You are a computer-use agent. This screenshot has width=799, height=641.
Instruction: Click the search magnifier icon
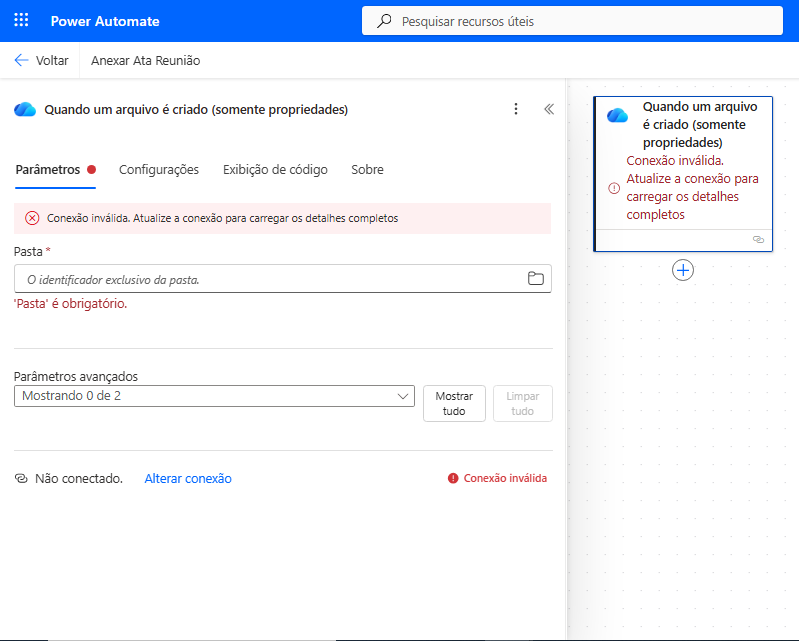(x=384, y=21)
